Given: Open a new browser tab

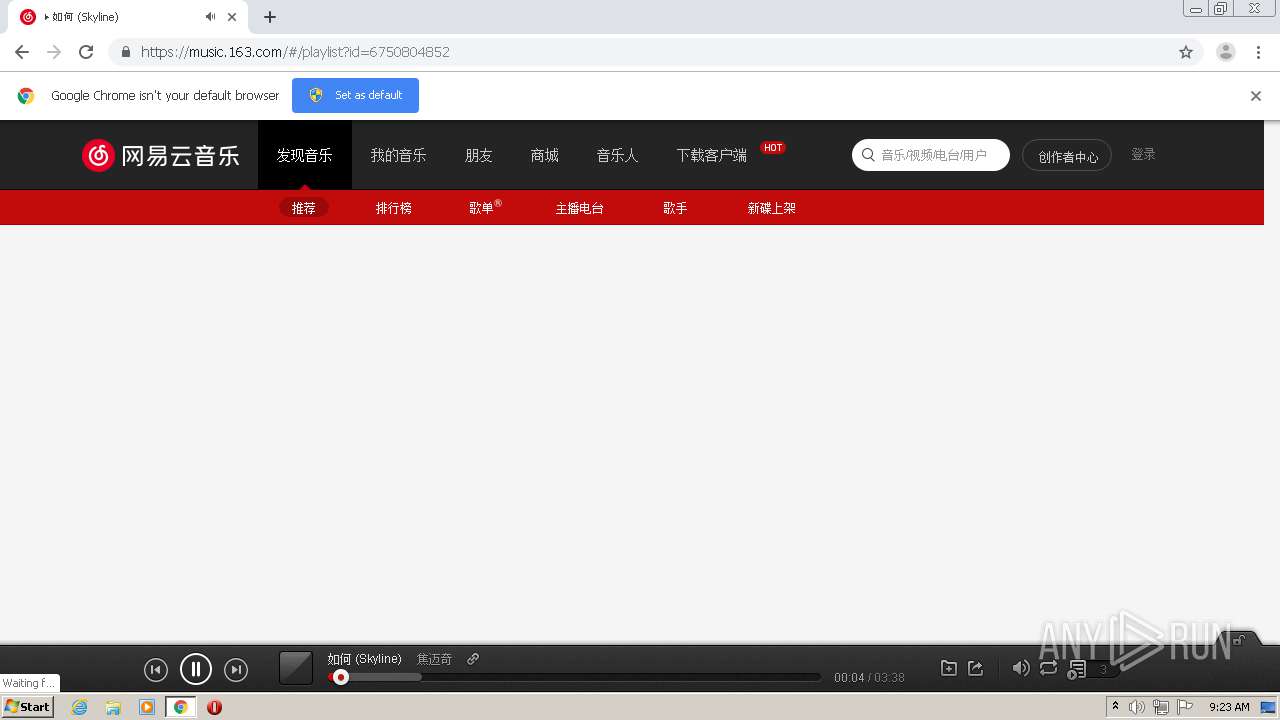Looking at the screenshot, I should pos(270,17).
